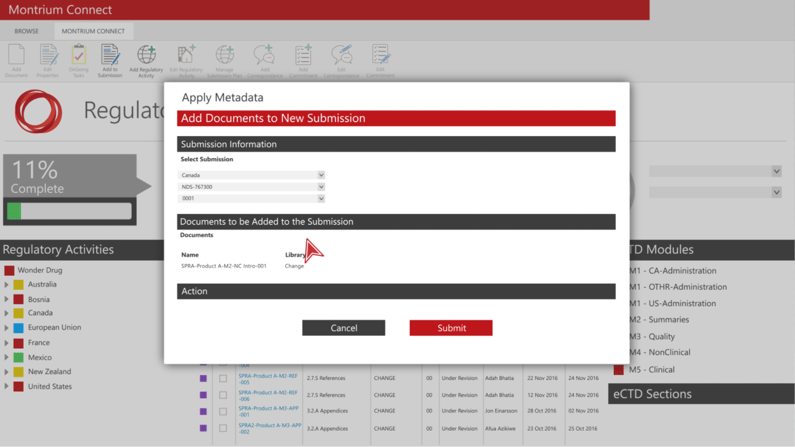This screenshot has height=447, width=795.
Task: Click the green square next to Mexico
Action: point(19,357)
